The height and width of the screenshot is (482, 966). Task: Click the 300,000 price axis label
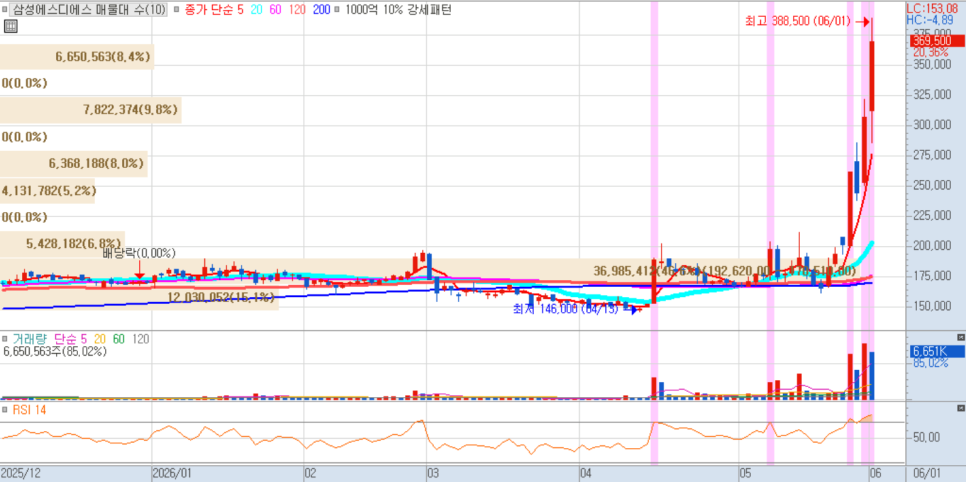tap(935, 125)
